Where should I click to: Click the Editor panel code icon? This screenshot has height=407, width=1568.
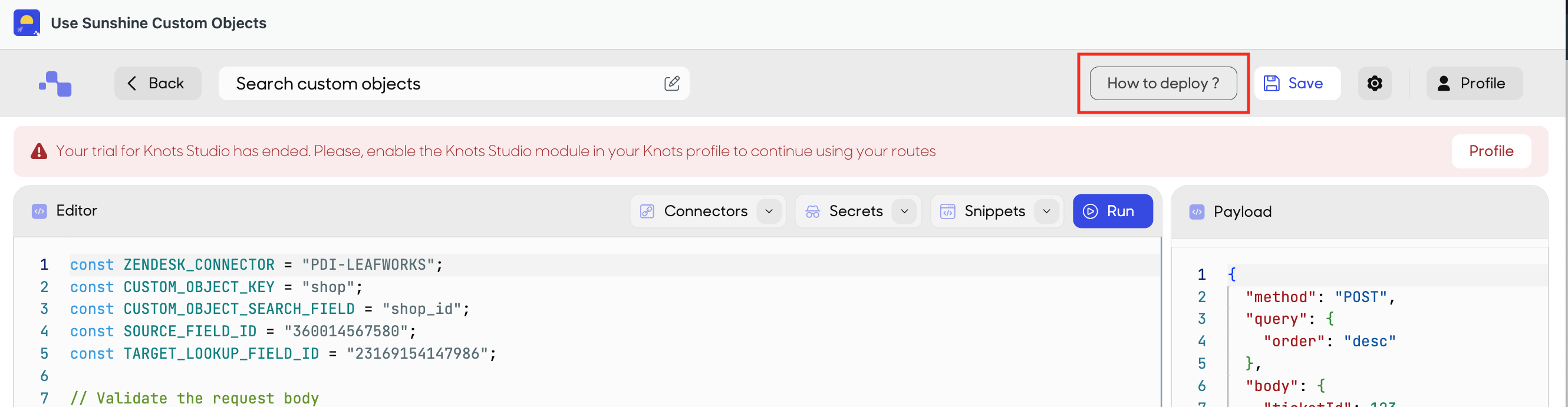[39, 211]
